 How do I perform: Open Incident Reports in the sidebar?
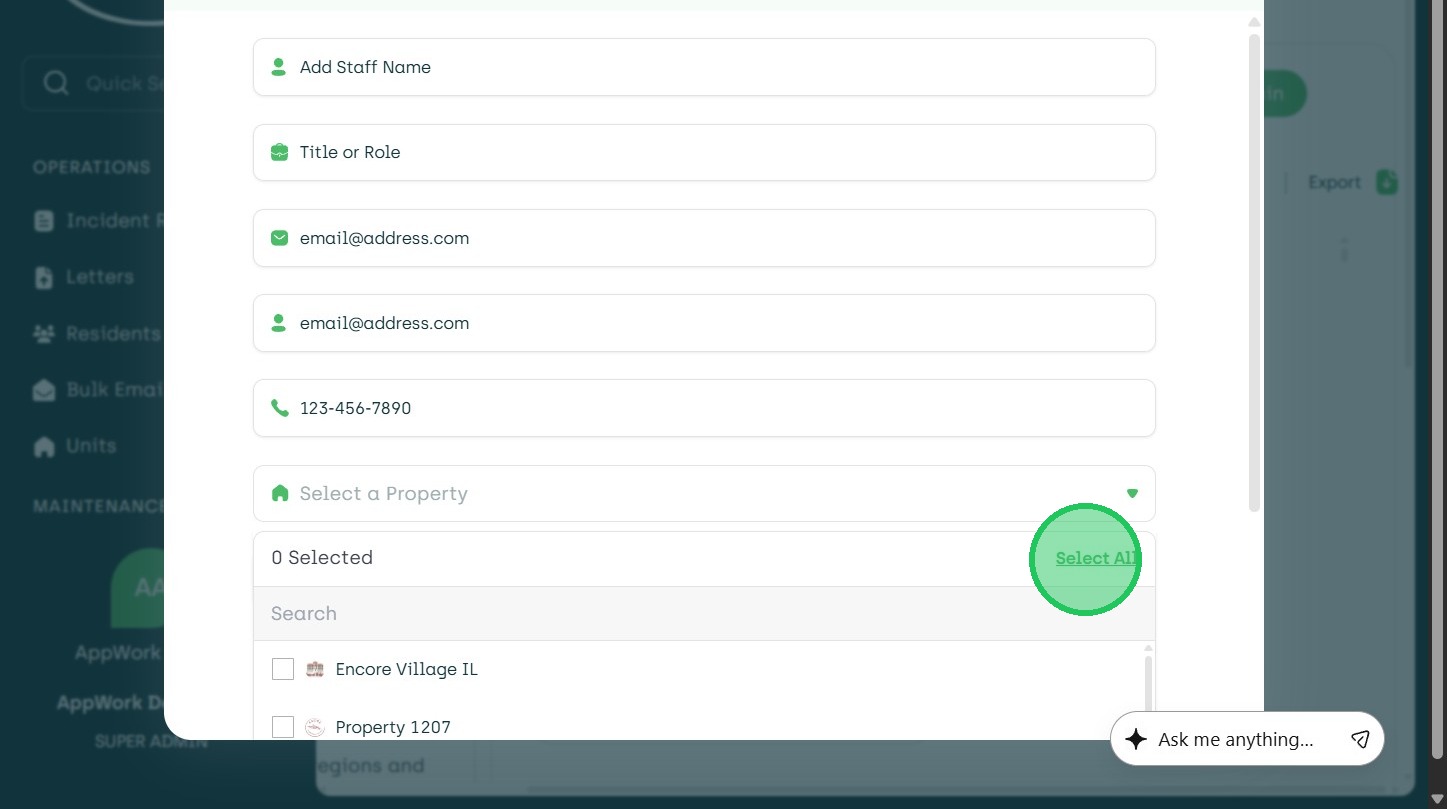pyautogui.click(x=98, y=221)
